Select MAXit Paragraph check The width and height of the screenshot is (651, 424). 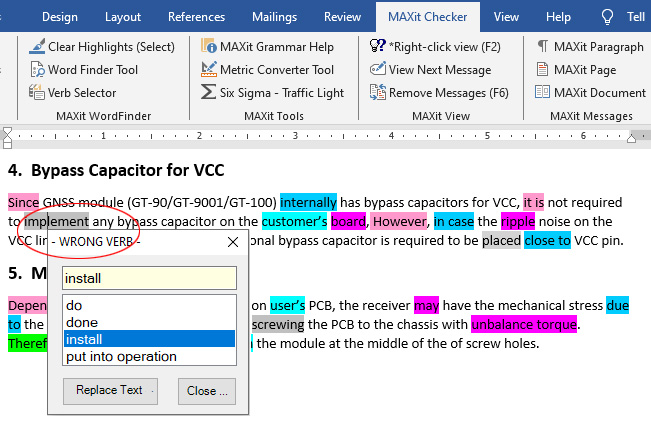pos(590,47)
